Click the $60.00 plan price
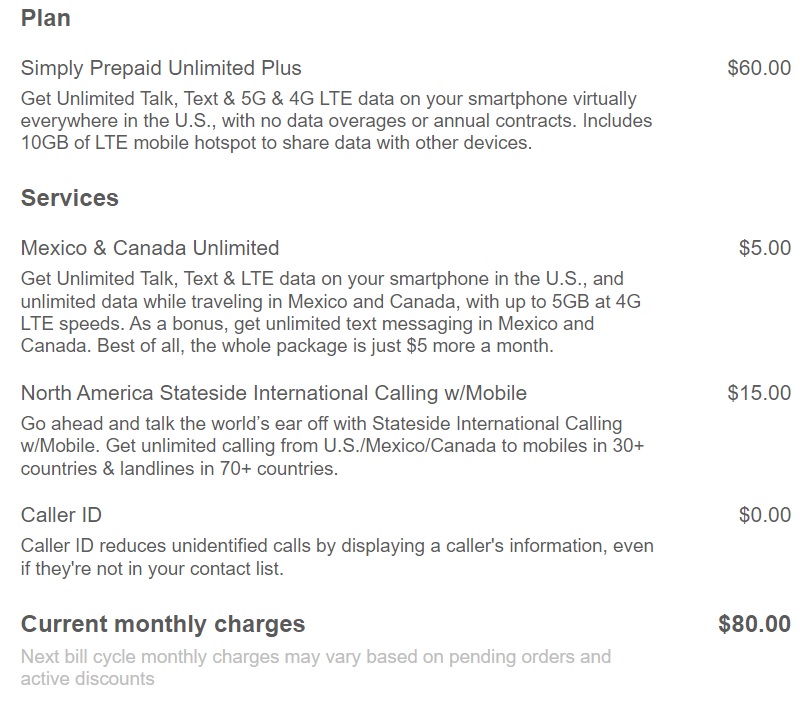Screen dimensions: 811x702 pyautogui.click(x=758, y=68)
